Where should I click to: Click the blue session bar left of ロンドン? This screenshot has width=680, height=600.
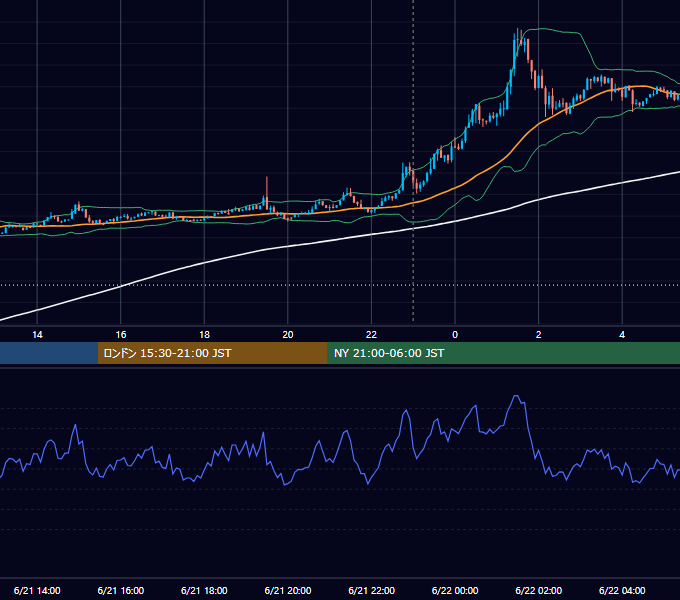point(49,353)
